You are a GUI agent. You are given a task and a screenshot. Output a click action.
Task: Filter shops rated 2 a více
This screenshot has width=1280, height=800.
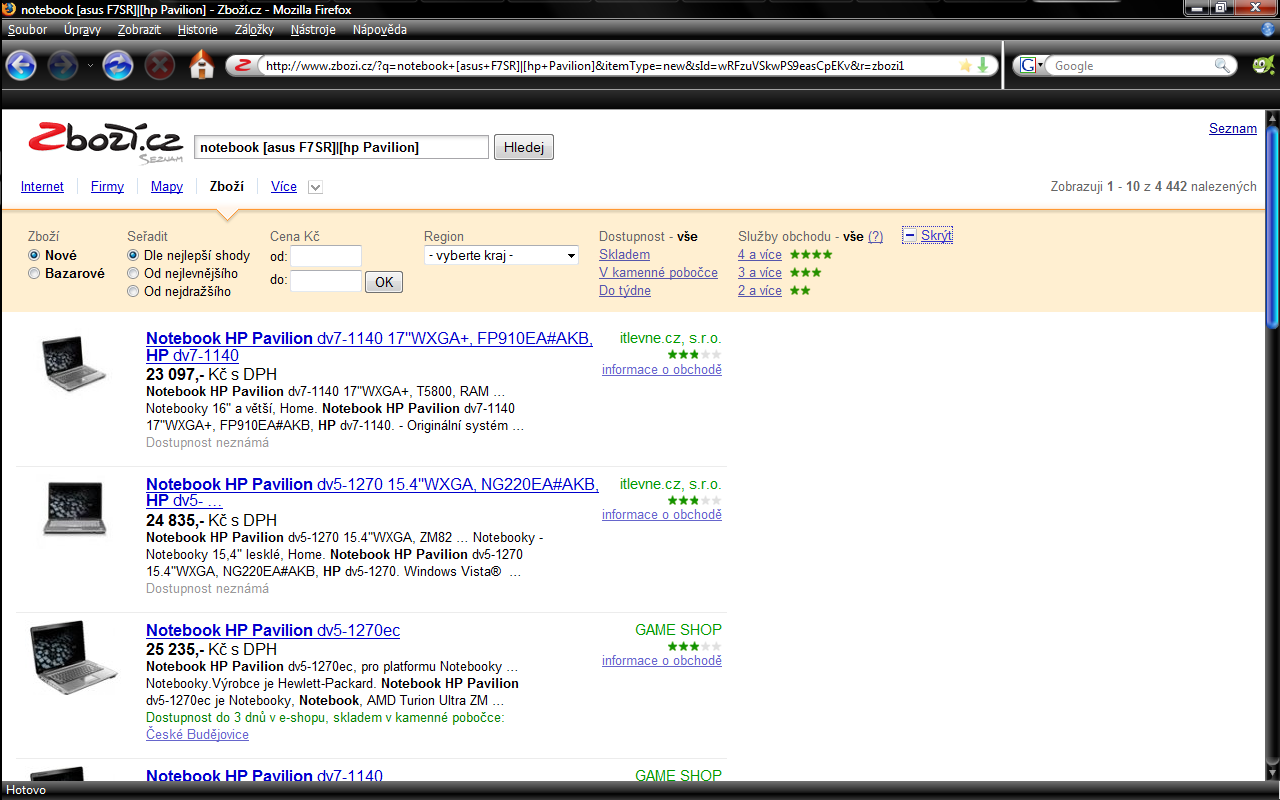point(760,290)
